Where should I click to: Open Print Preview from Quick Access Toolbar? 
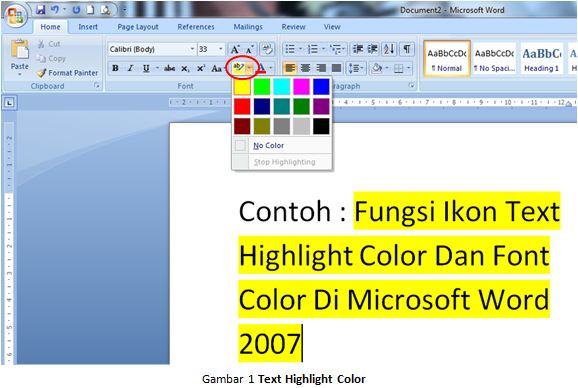point(105,10)
